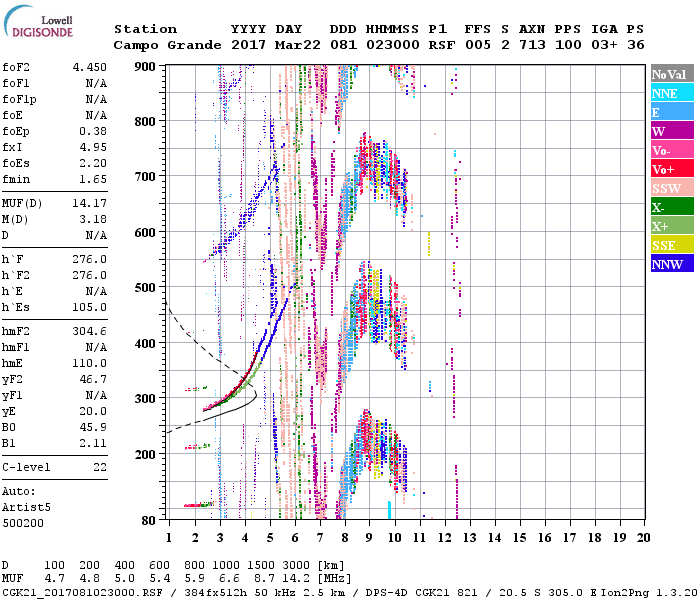Click the X- dark green legend swatch
This screenshot has width=700, height=600.
[671, 207]
